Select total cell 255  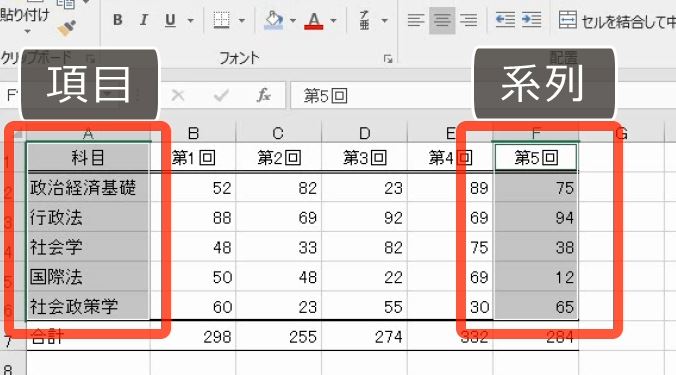click(279, 337)
